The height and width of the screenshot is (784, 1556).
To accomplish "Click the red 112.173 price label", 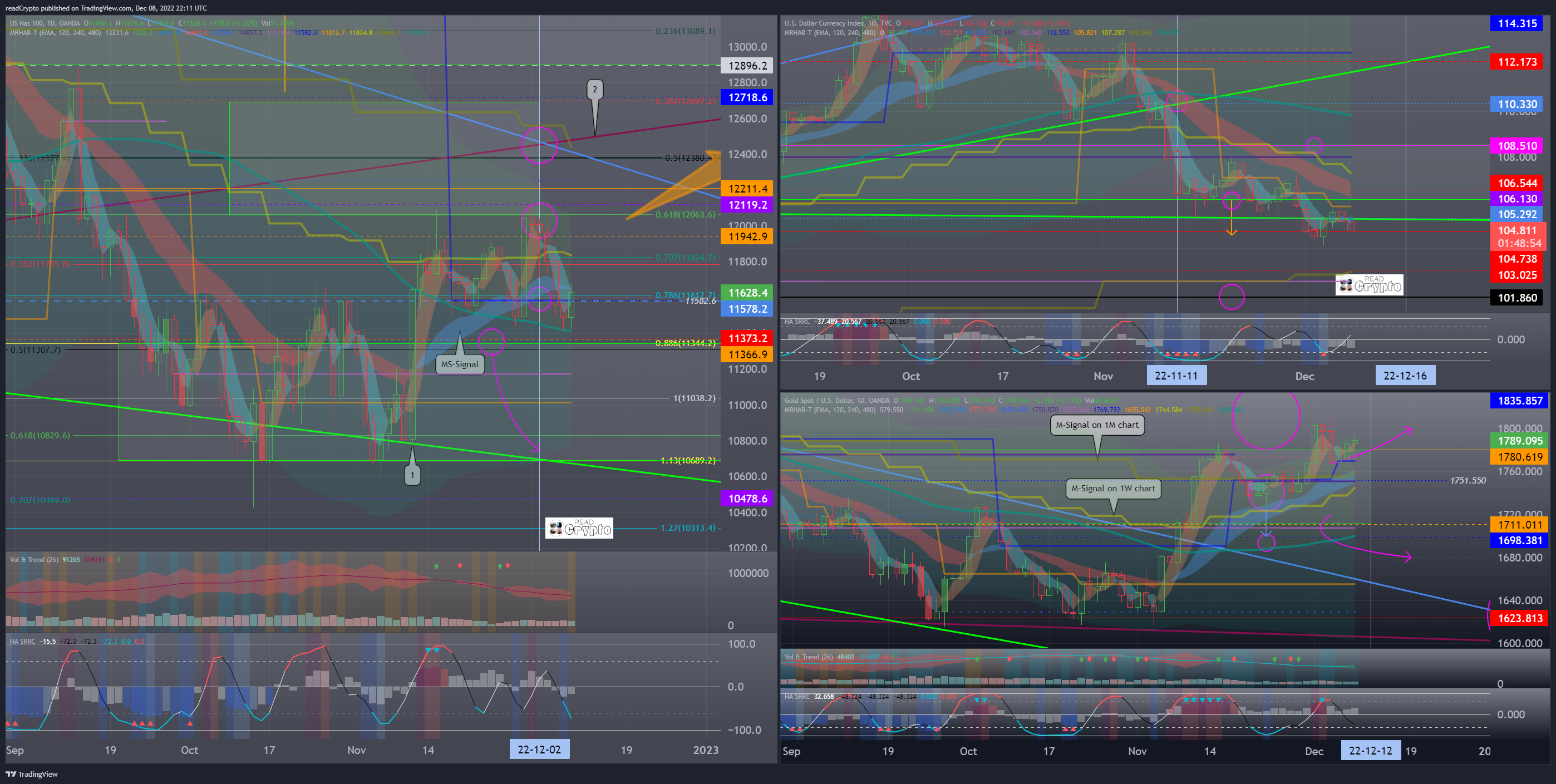I will [x=1516, y=62].
